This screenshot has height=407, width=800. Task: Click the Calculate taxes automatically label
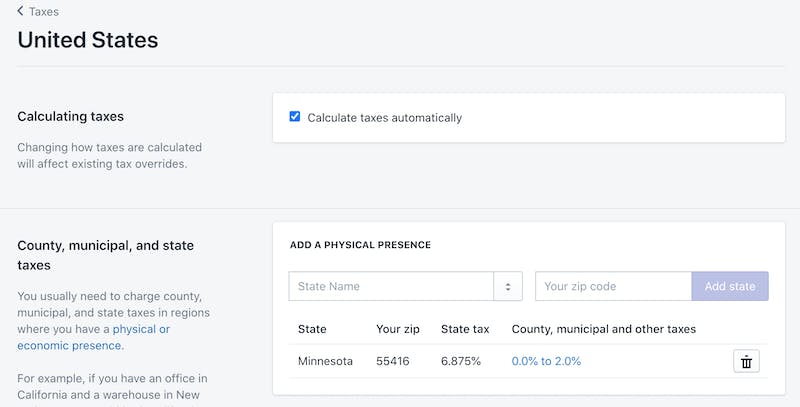point(384,118)
